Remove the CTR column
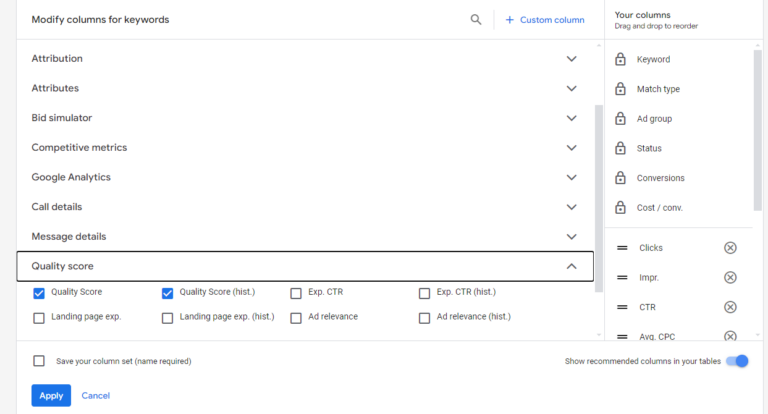This screenshot has height=414, width=768. click(x=730, y=307)
